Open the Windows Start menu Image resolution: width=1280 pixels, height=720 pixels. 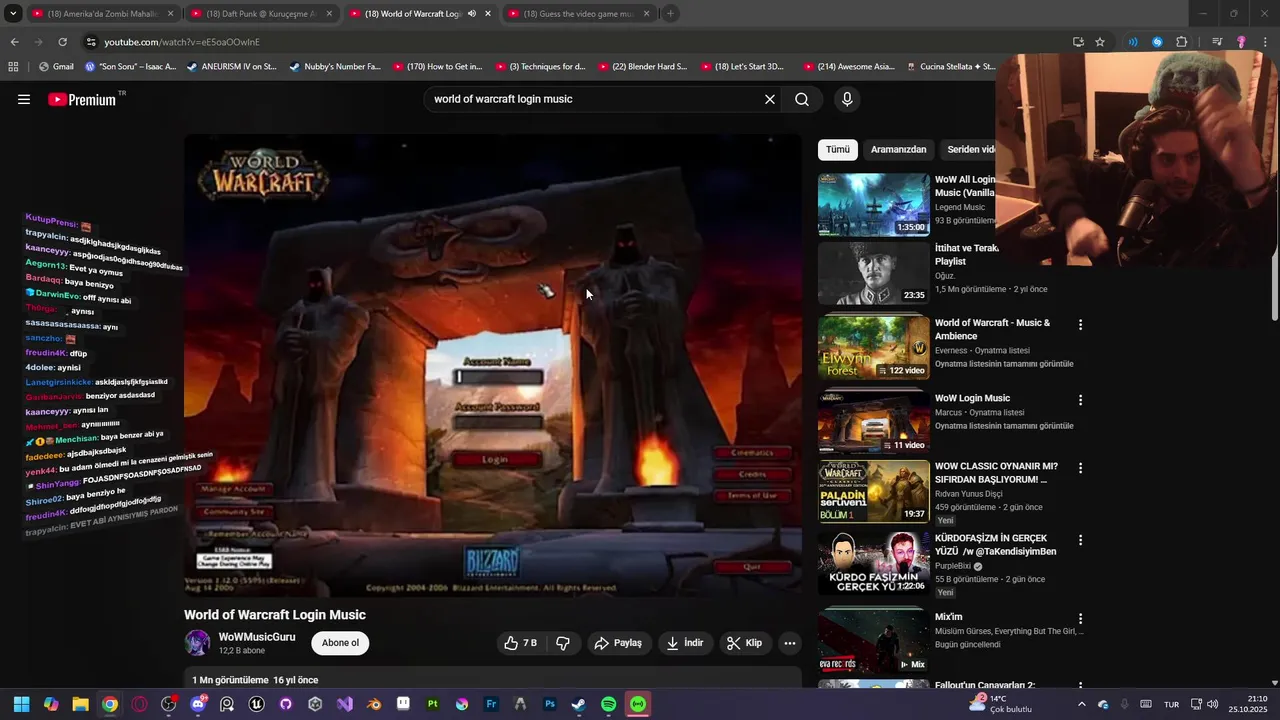pos(21,704)
